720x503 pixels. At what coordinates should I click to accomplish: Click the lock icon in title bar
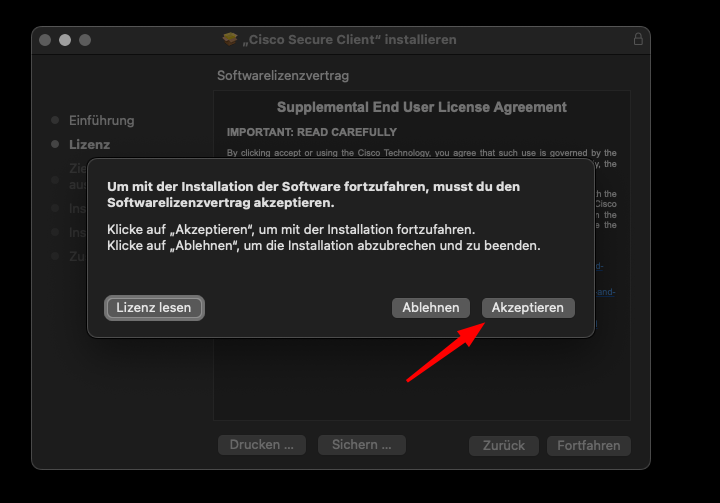point(638,40)
